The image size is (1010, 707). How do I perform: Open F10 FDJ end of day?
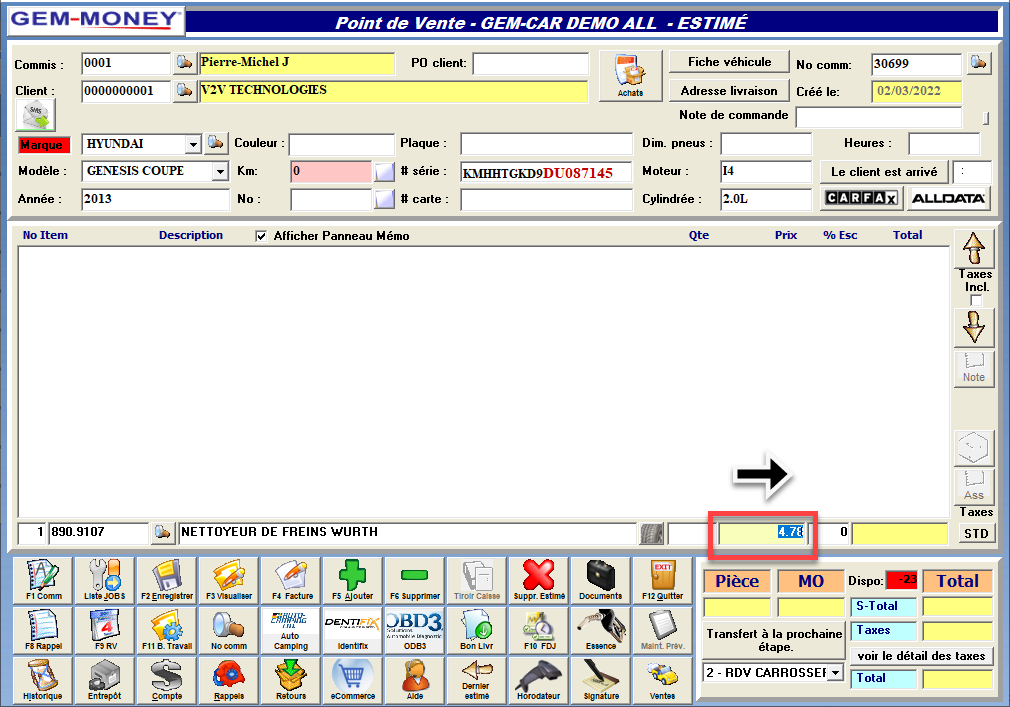coord(539,630)
